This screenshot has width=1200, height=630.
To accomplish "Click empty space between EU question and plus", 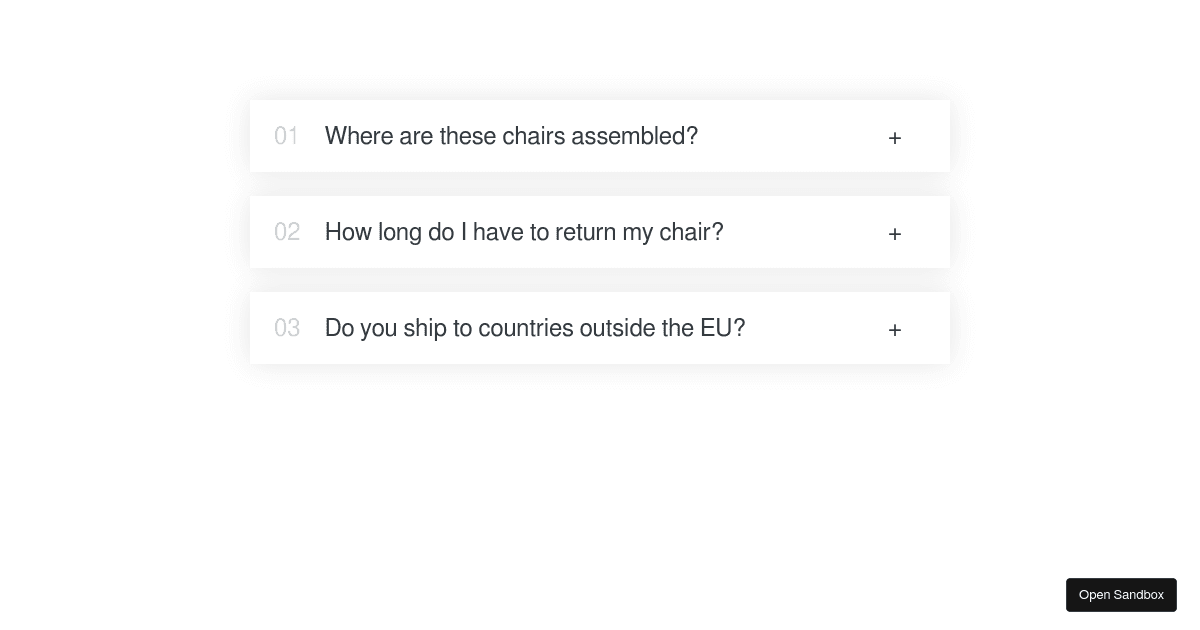I will tap(816, 328).
